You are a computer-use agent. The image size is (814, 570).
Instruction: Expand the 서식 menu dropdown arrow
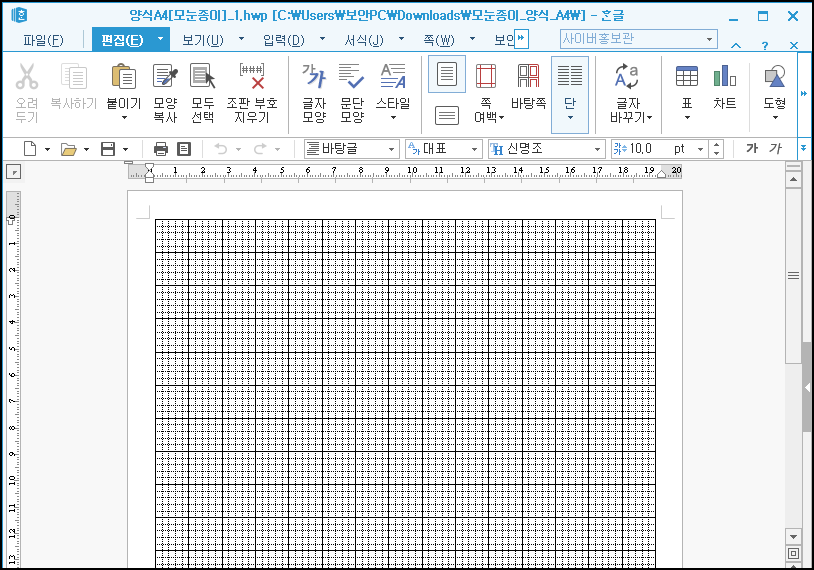pos(401,38)
